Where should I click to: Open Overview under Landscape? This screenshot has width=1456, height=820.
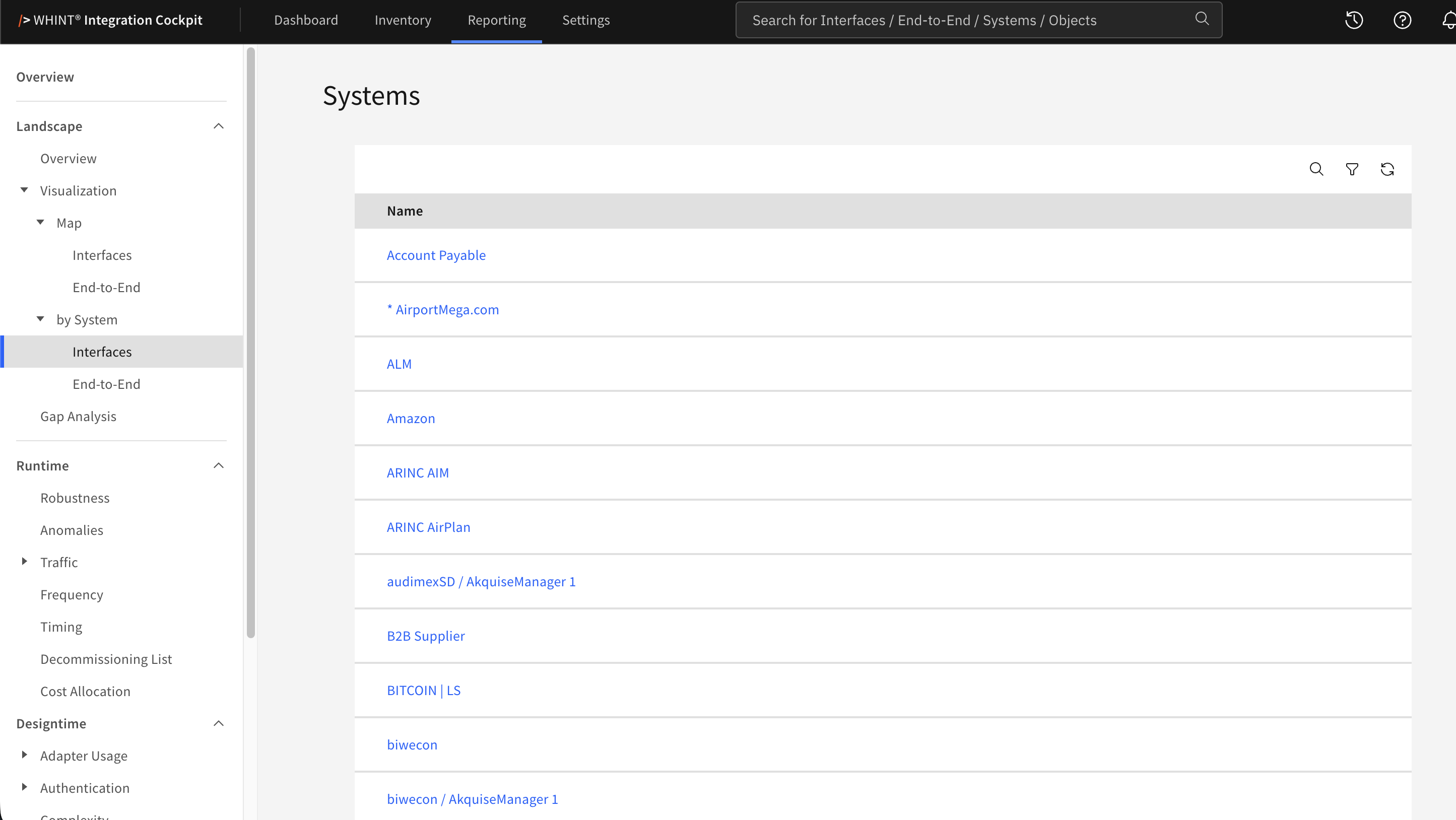coord(69,158)
